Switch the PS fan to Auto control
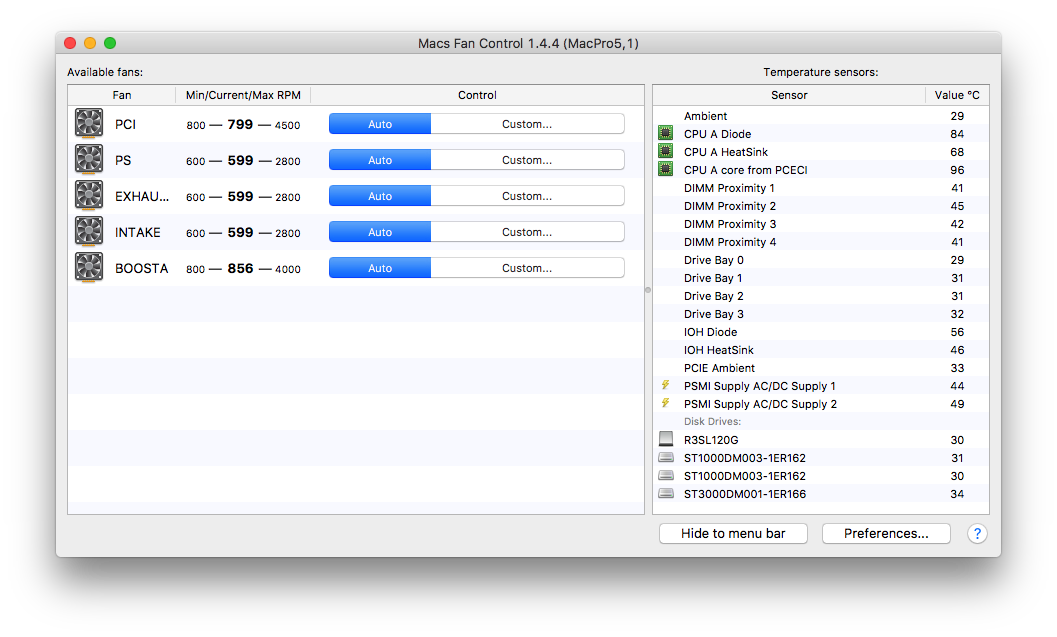The height and width of the screenshot is (637, 1057). pyautogui.click(x=380, y=160)
